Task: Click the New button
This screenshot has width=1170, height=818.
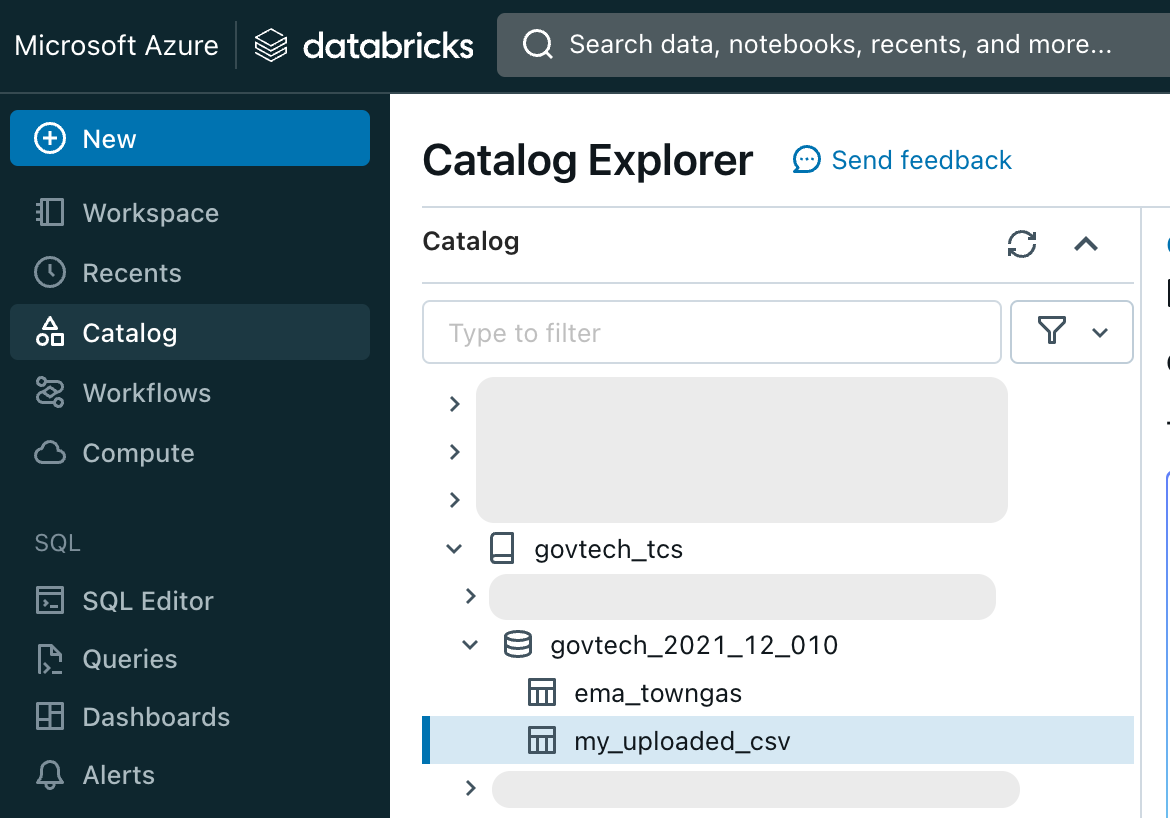Action: coord(190,138)
